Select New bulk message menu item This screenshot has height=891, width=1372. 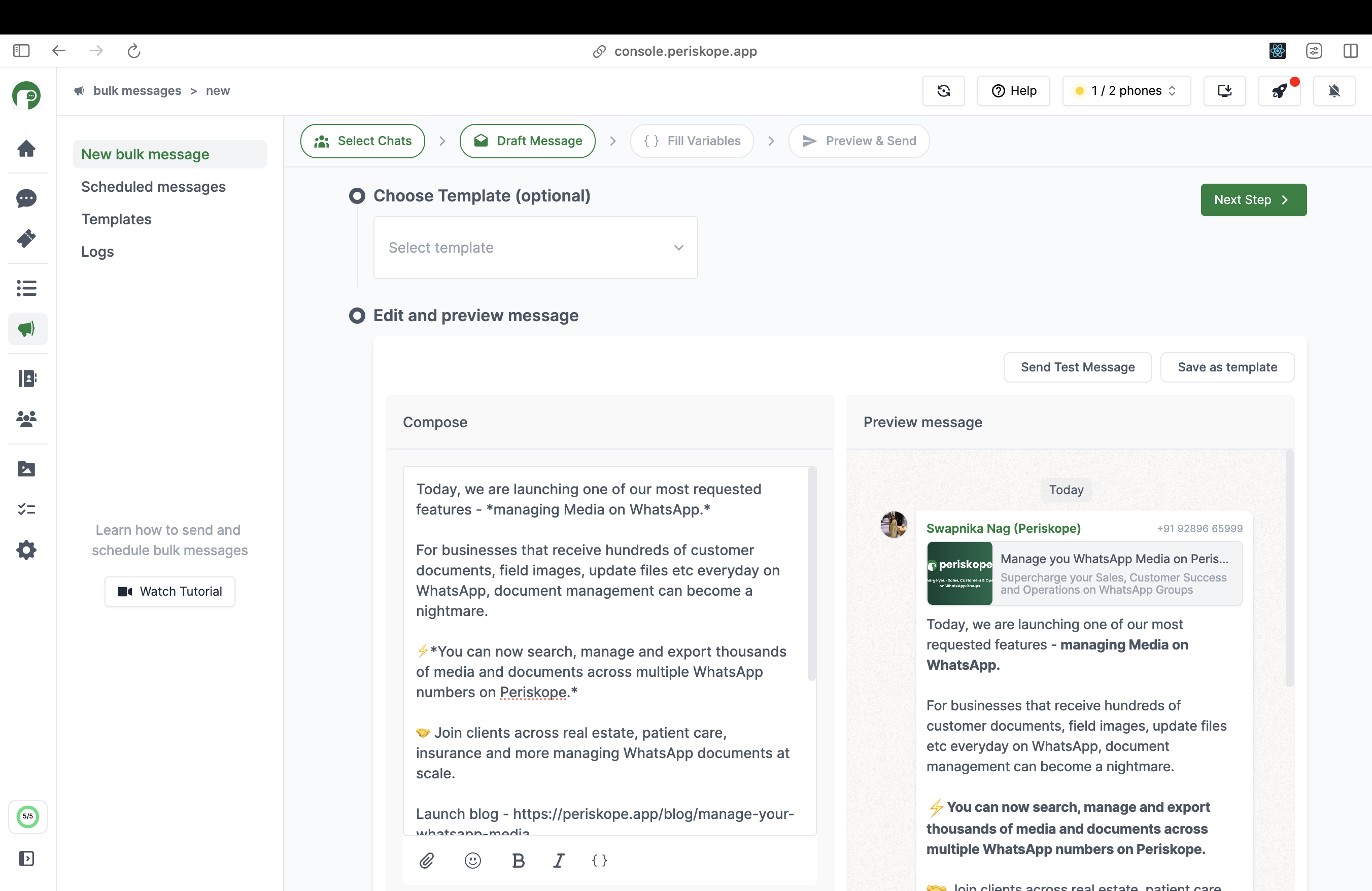click(x=169, y=154)
